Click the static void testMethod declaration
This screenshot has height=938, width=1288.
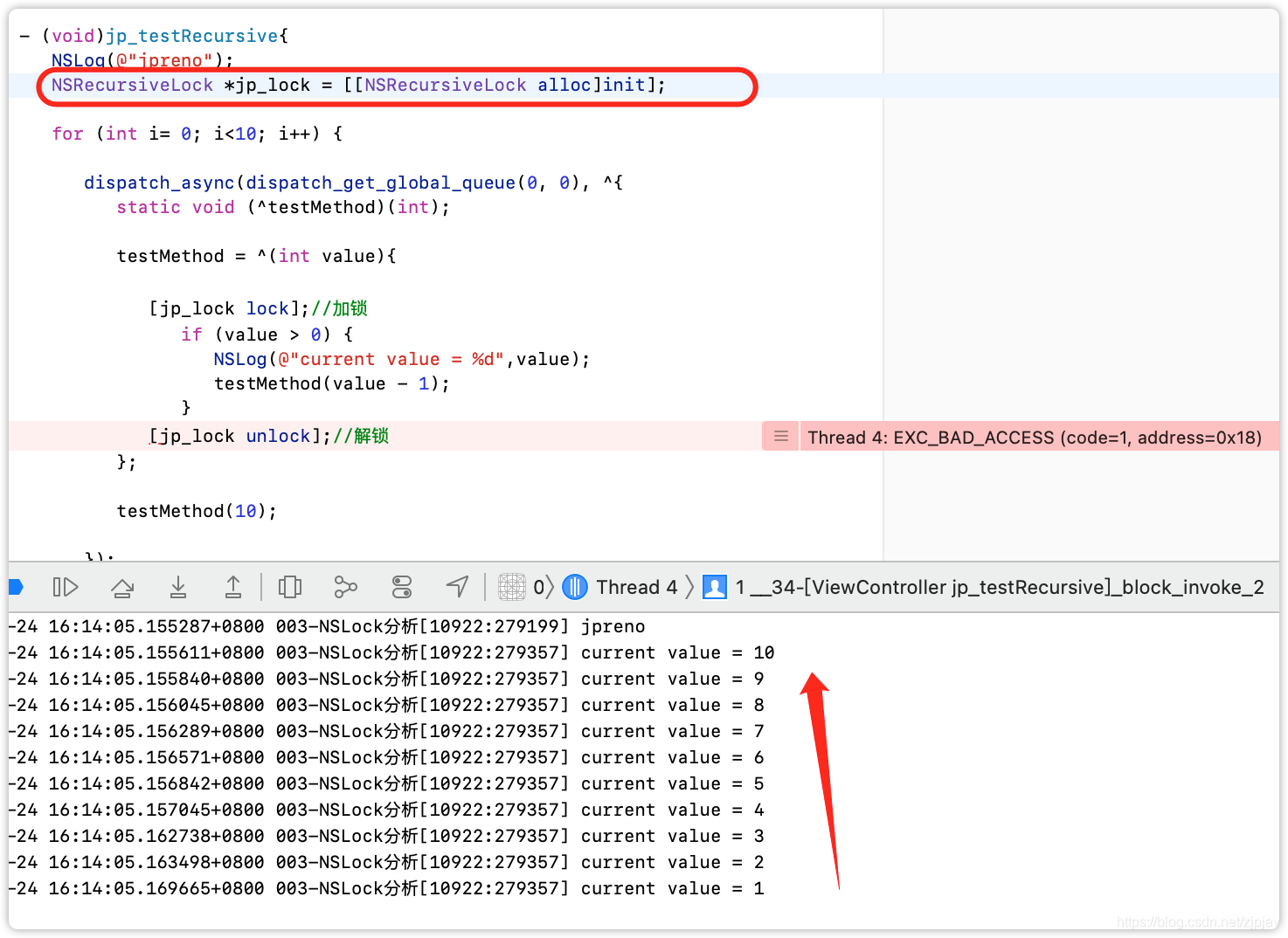(x=283, y=207)
